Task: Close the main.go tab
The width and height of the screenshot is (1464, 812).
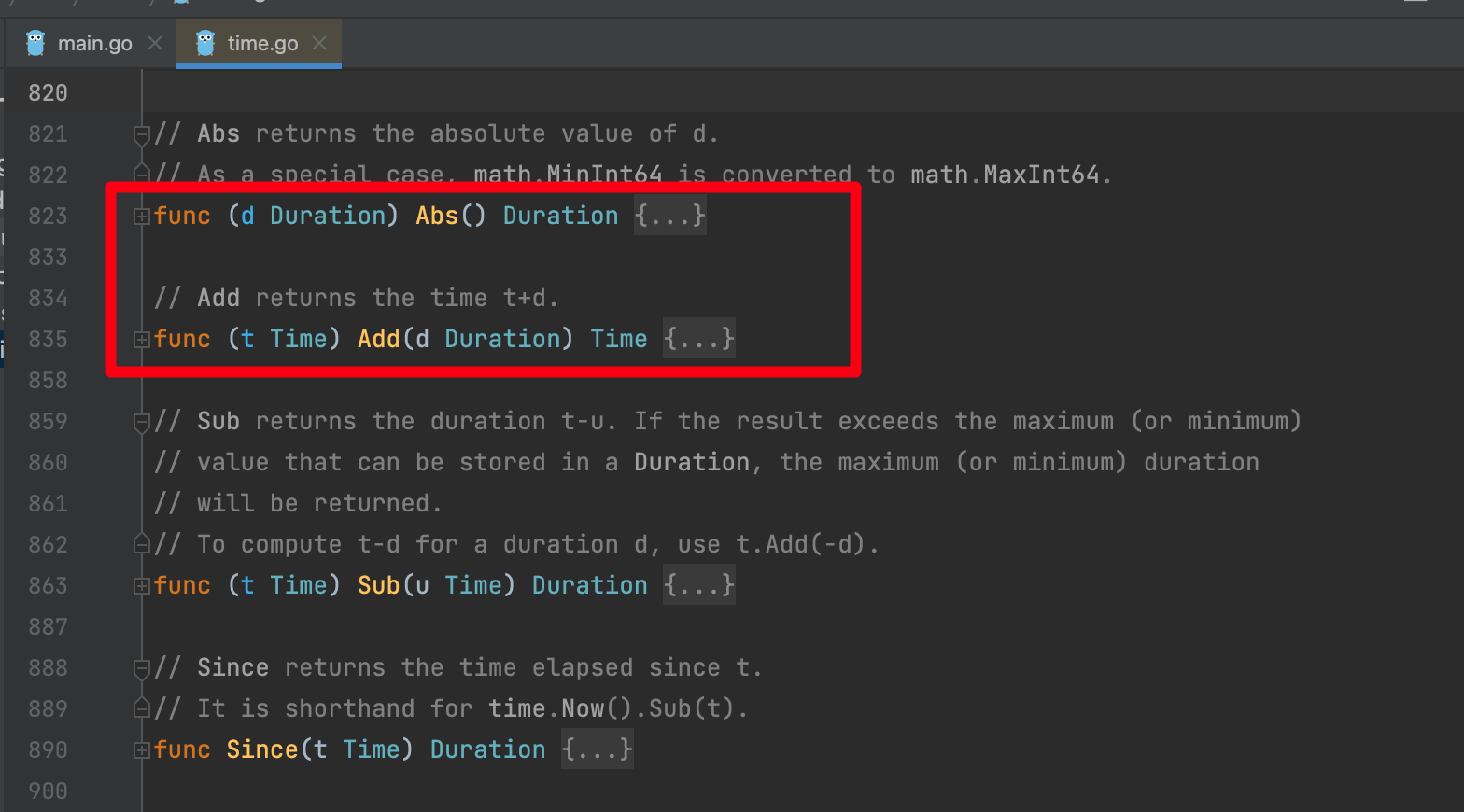Action: click(155, 44)
